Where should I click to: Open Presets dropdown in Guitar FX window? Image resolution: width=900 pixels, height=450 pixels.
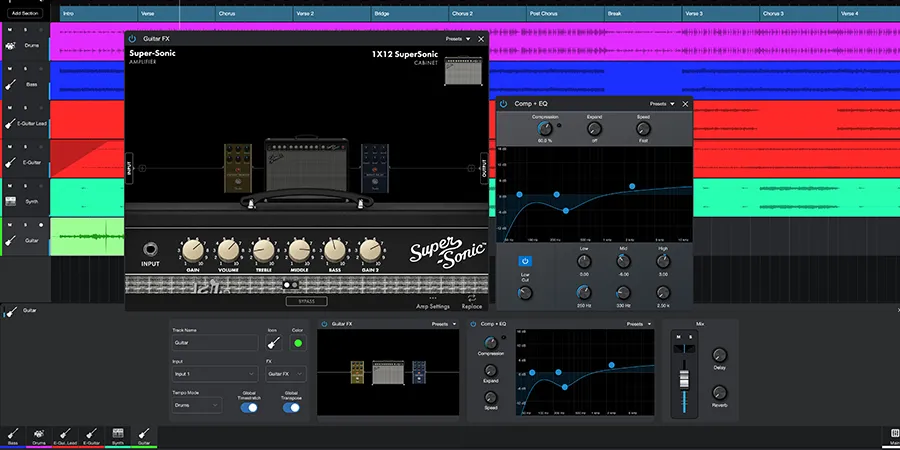(457, 39)
